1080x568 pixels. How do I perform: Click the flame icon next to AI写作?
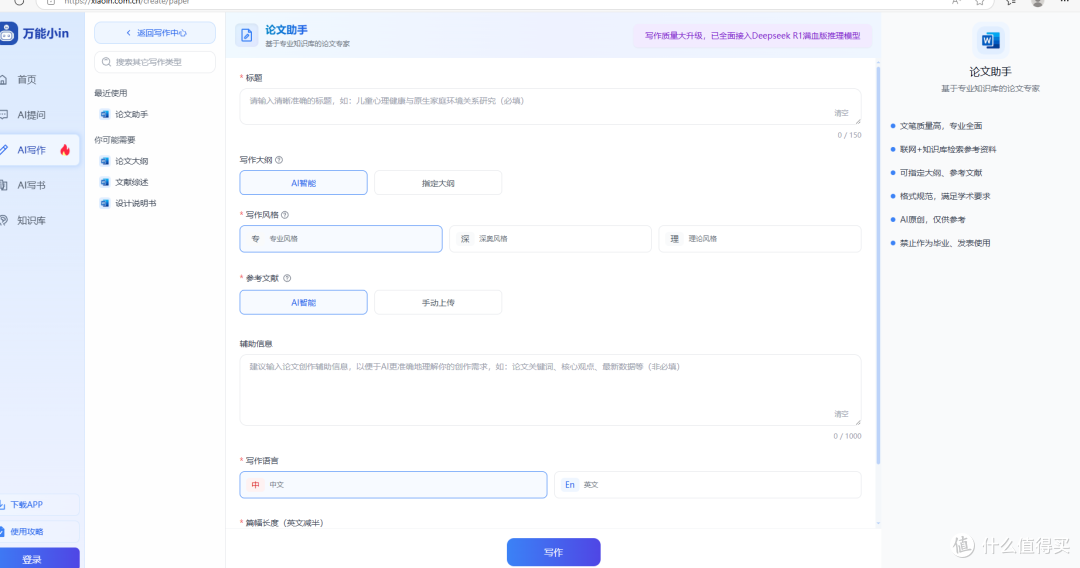(x=65, y=150)
